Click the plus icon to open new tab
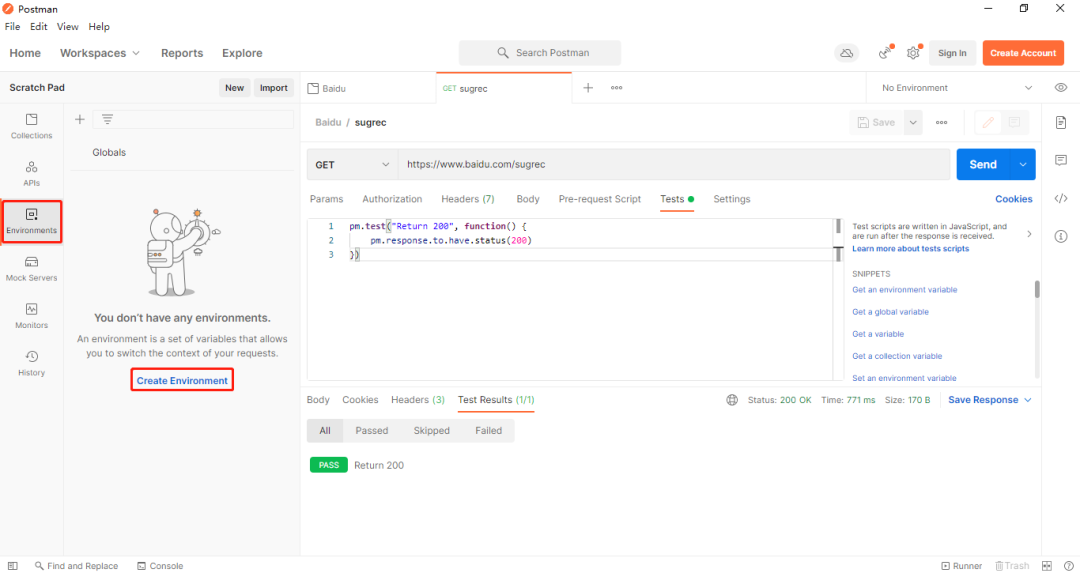Image resolution: width=1080 pixels, height=573 pixels. [x=588, y=87]
